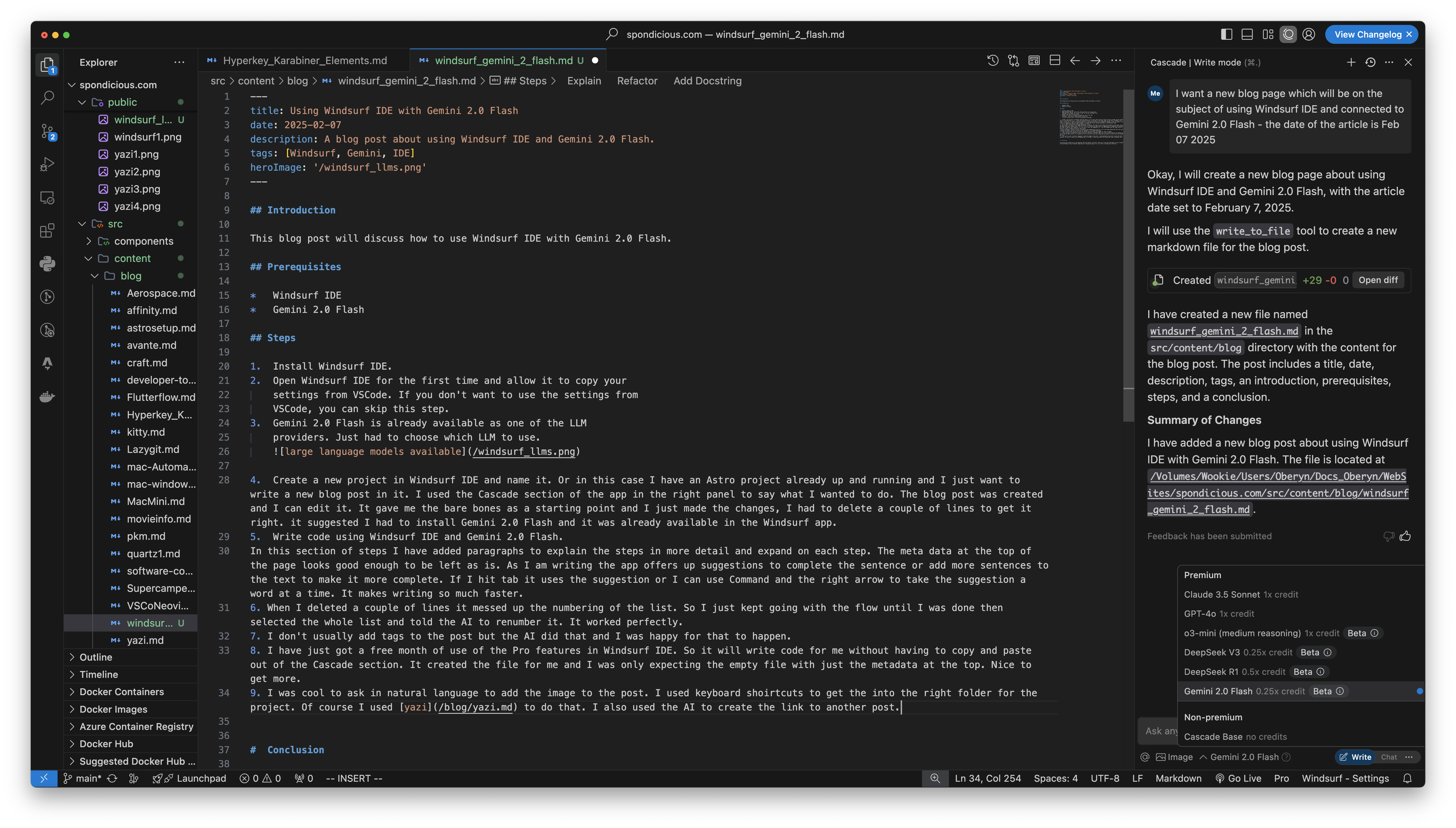Screen dimensions: 1456x828
Task: Navigate back with left arrow in editor toolbar
Action: point(1075,60)
